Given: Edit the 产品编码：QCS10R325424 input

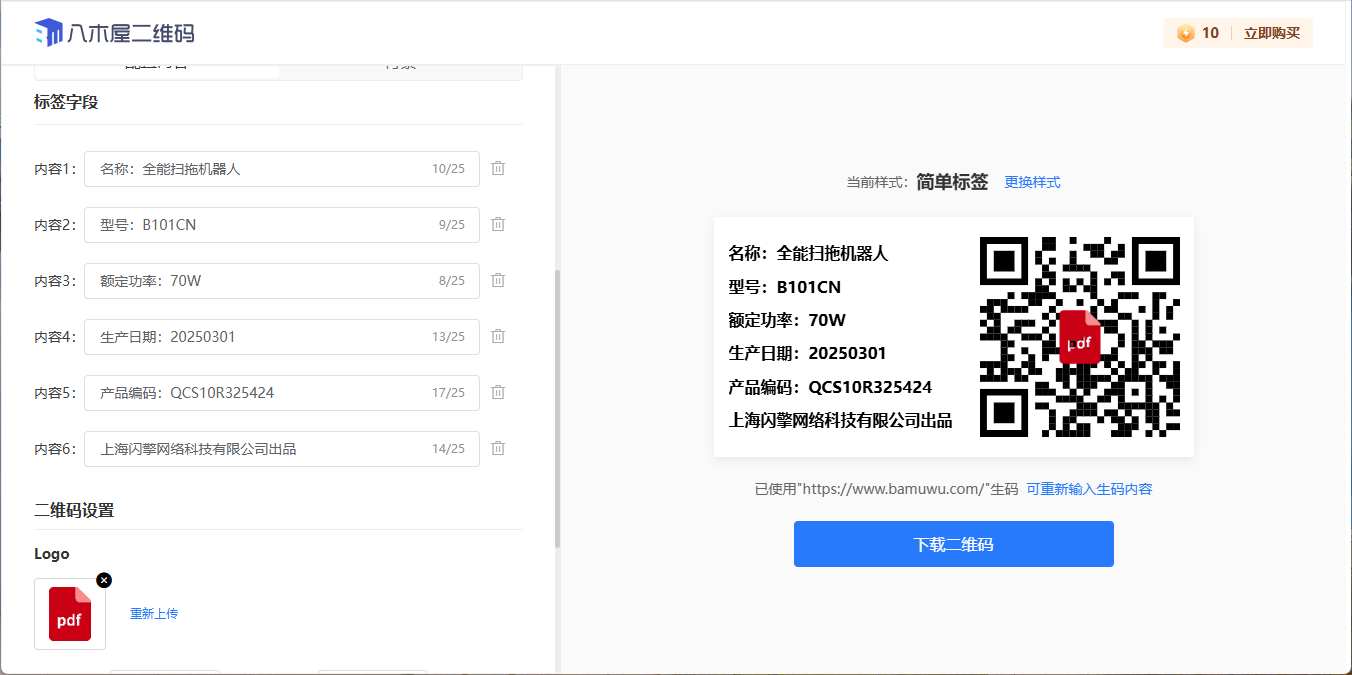Looking at the screenshot, I should point(260,393).
